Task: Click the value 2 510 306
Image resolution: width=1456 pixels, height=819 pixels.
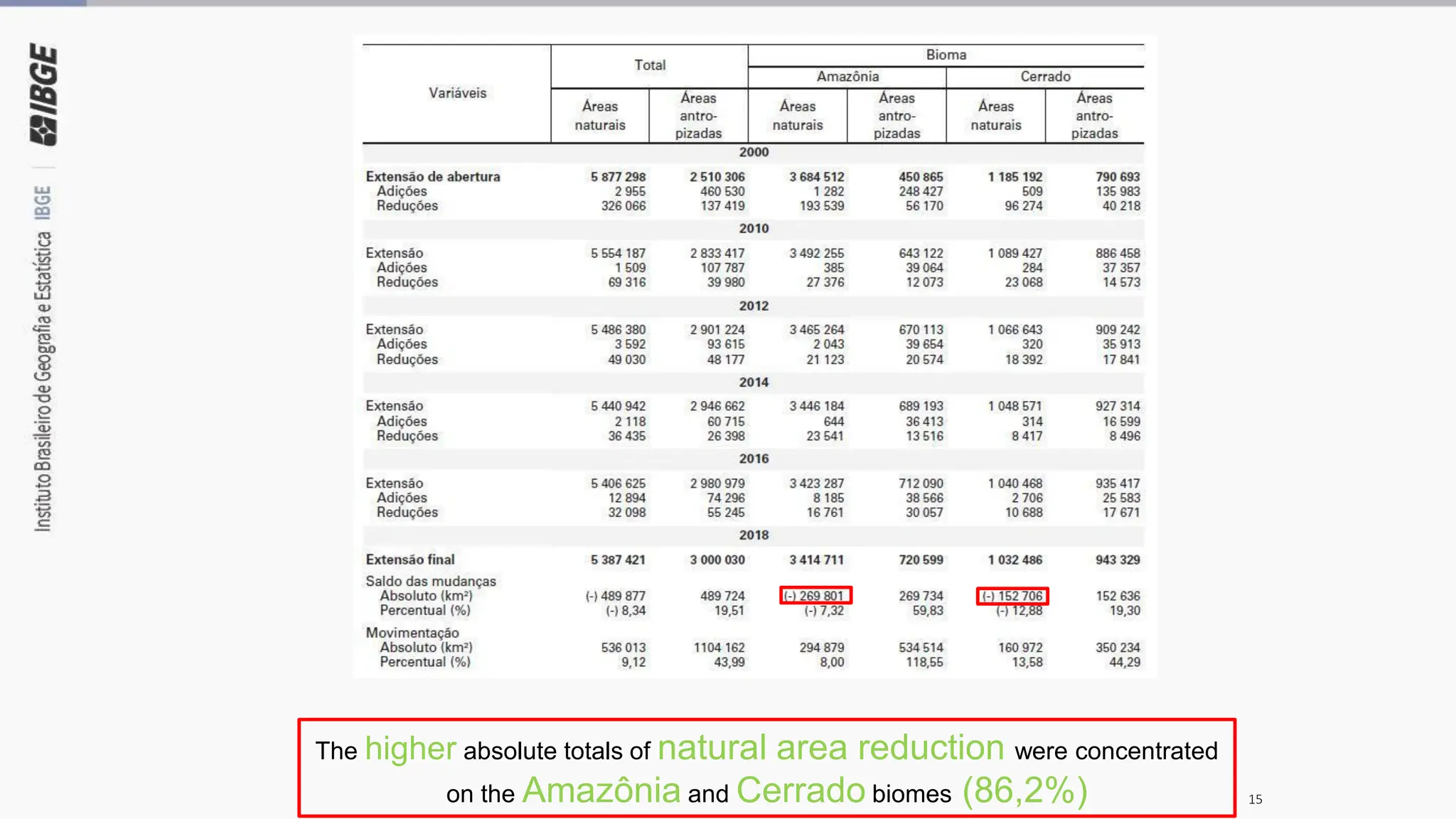Action: pos(717,176)
